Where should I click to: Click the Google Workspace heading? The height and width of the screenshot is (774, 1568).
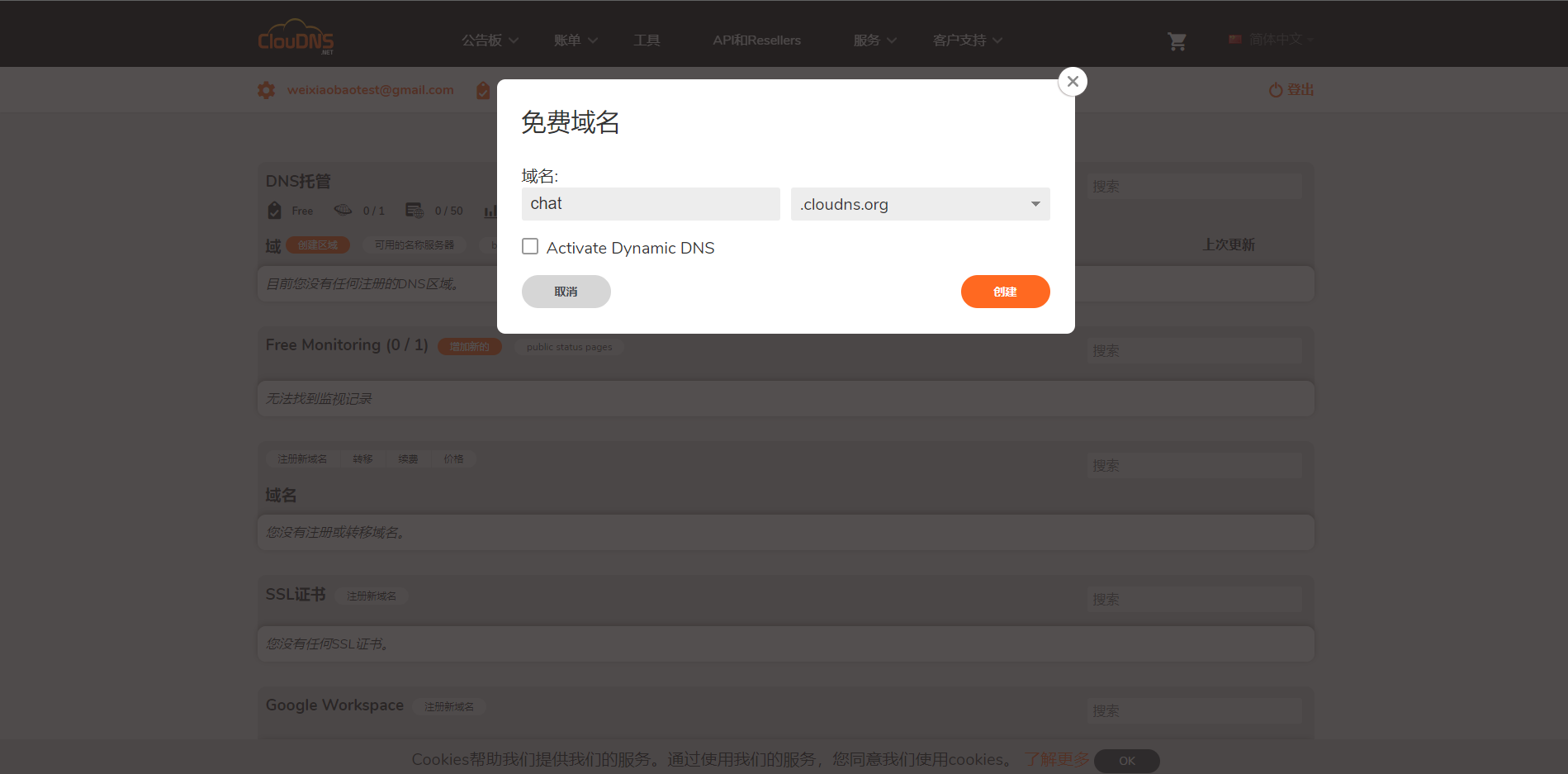[334, 705]
